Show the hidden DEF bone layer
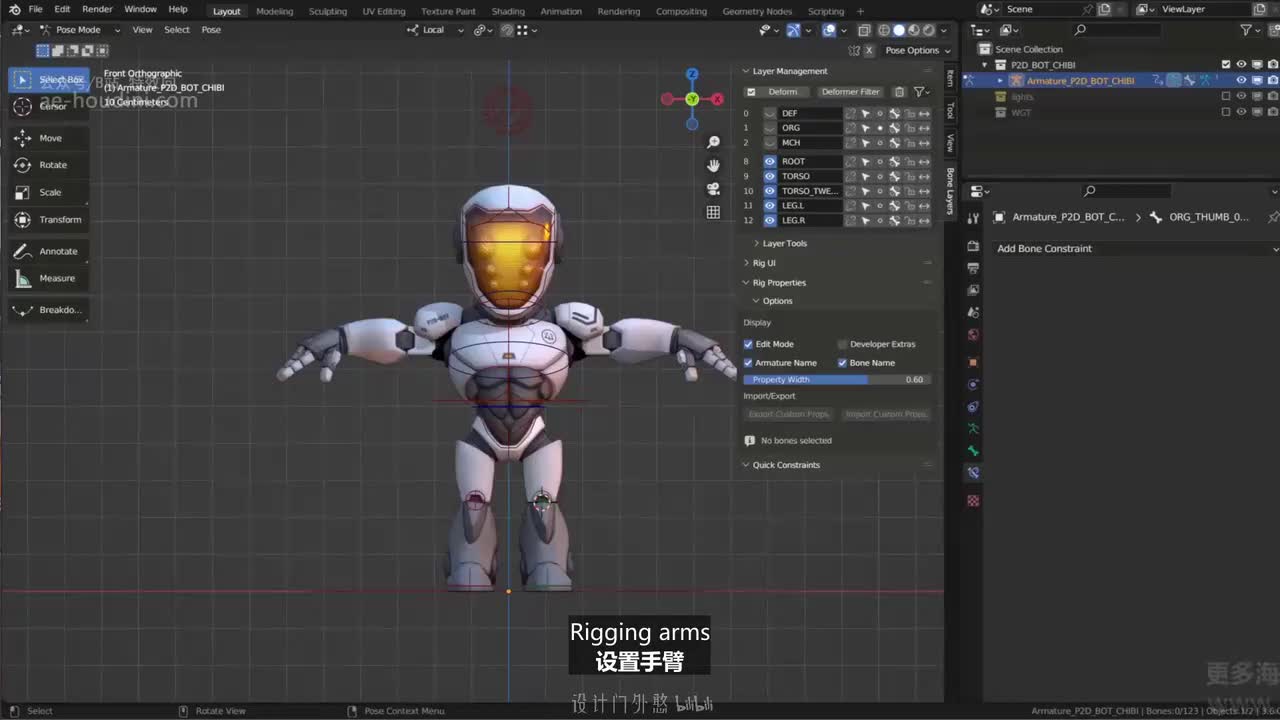Viewport: 1280px width, 720px height. coord(770,114)
